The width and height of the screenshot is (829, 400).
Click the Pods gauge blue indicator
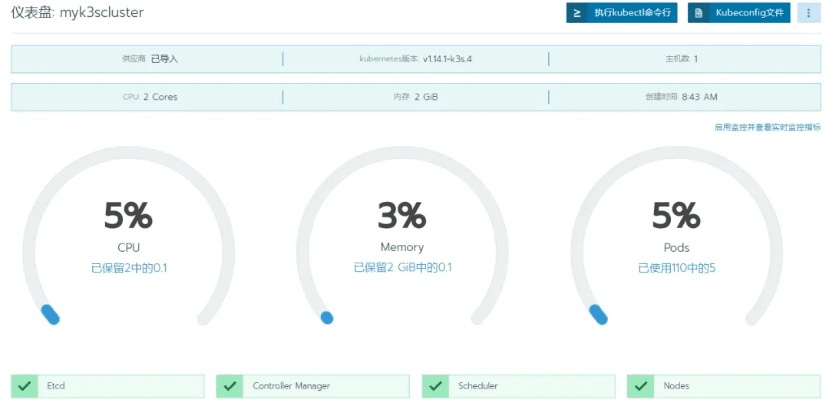pos(598,315)
